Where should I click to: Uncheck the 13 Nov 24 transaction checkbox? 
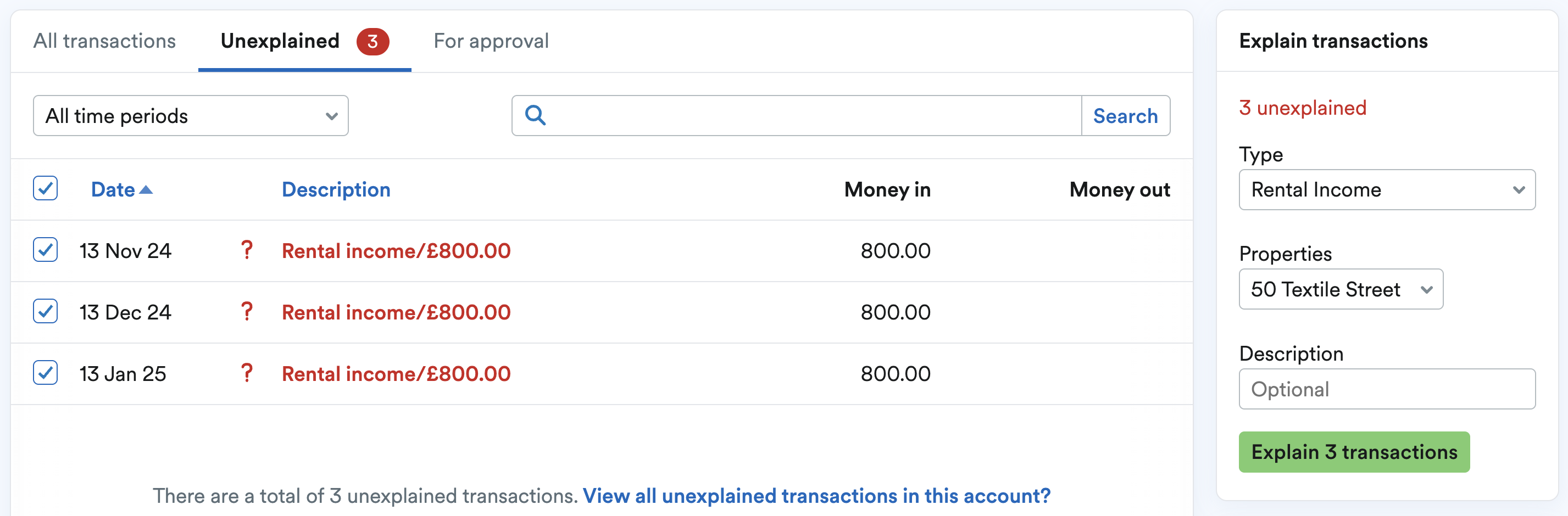click(45, 250)
